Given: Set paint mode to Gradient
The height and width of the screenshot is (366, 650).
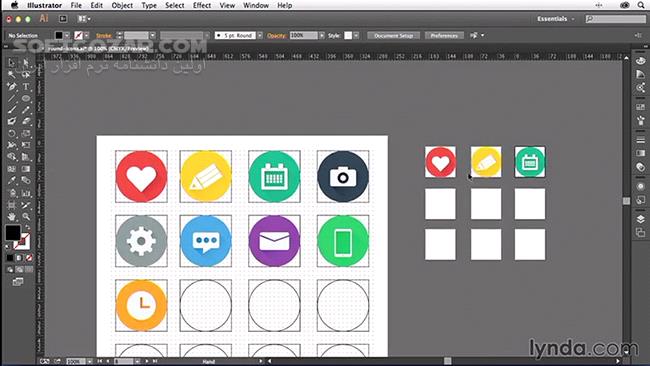Looking at the screenshot, I should 19,258.
